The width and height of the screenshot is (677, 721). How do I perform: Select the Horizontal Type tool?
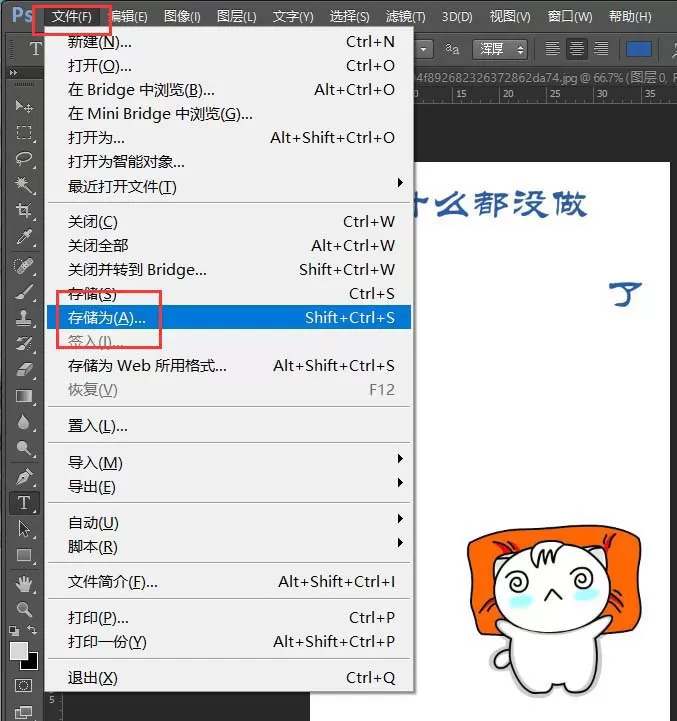(x=23, y=503)
